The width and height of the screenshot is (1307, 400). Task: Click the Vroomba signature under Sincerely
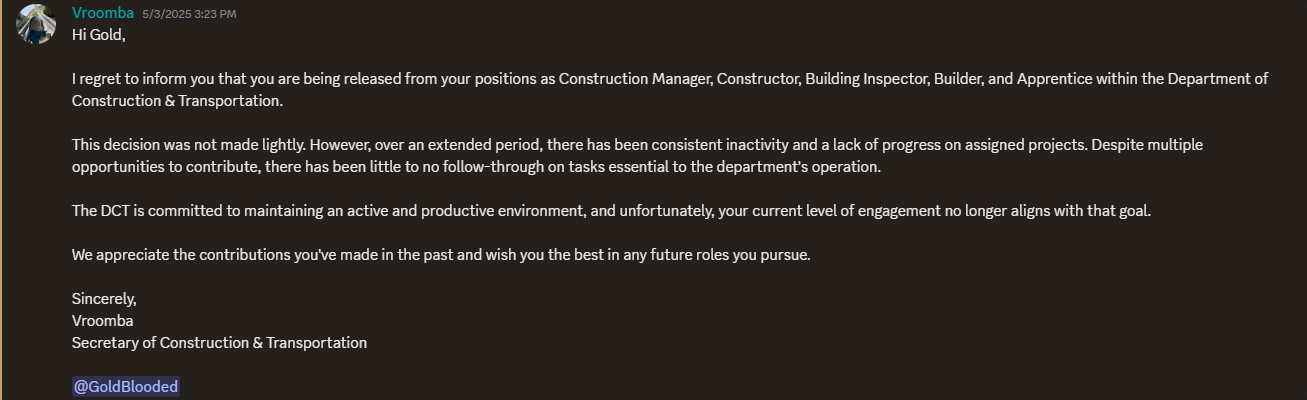click(103, 321)
